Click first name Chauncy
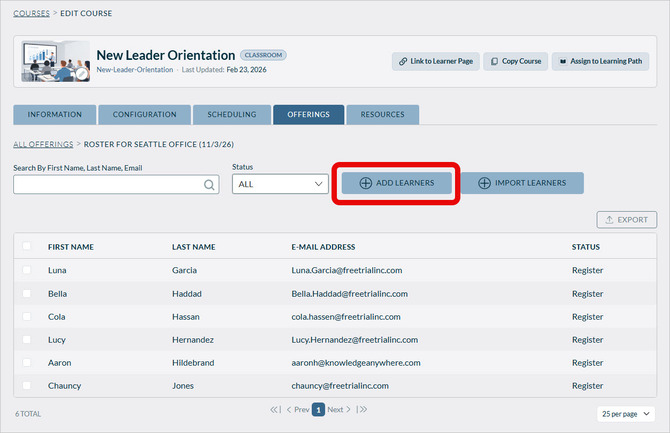The height and width of the screenshot is (433, 670). tap(65, 386)
